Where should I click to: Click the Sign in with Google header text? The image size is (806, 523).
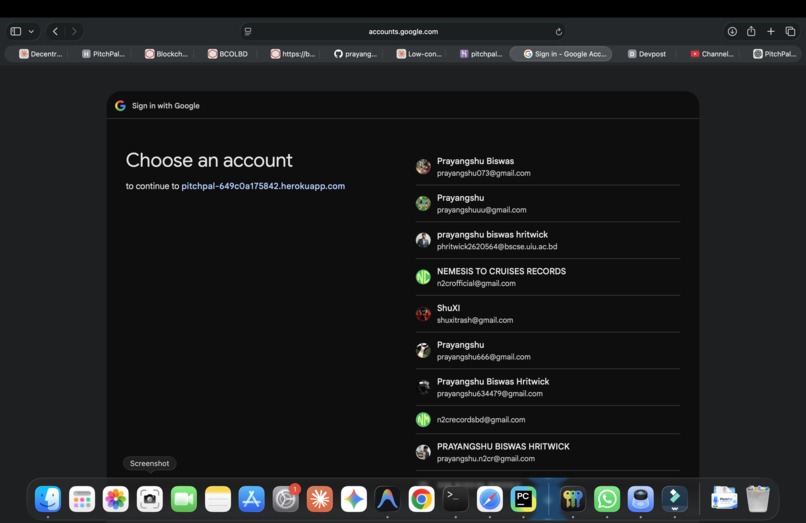click(x=166, y=105)
